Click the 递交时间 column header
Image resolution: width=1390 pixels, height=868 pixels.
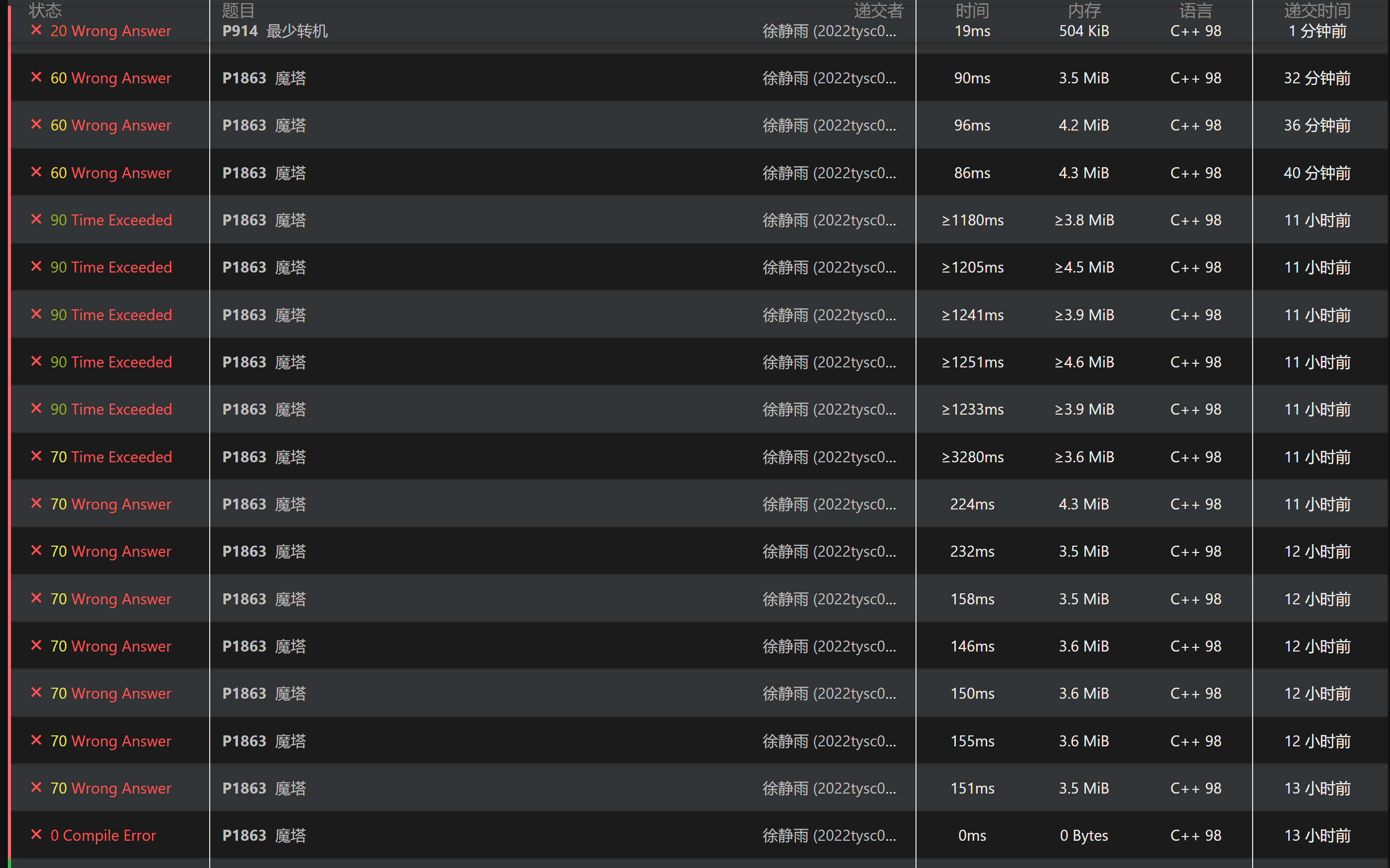[1317, 10]
